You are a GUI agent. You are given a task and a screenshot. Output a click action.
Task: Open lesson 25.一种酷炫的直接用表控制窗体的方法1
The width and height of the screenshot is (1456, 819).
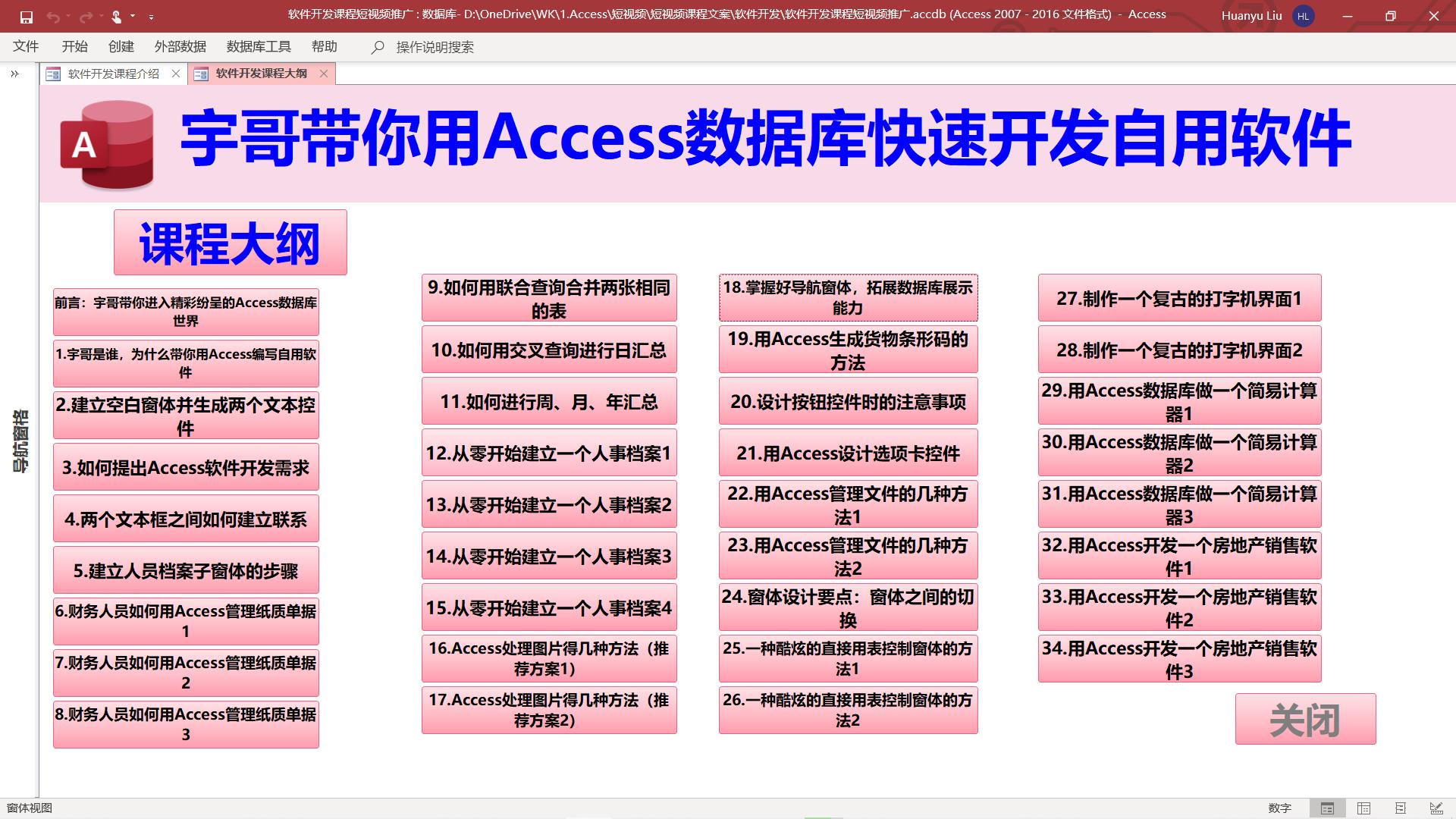tap(848, 658)
